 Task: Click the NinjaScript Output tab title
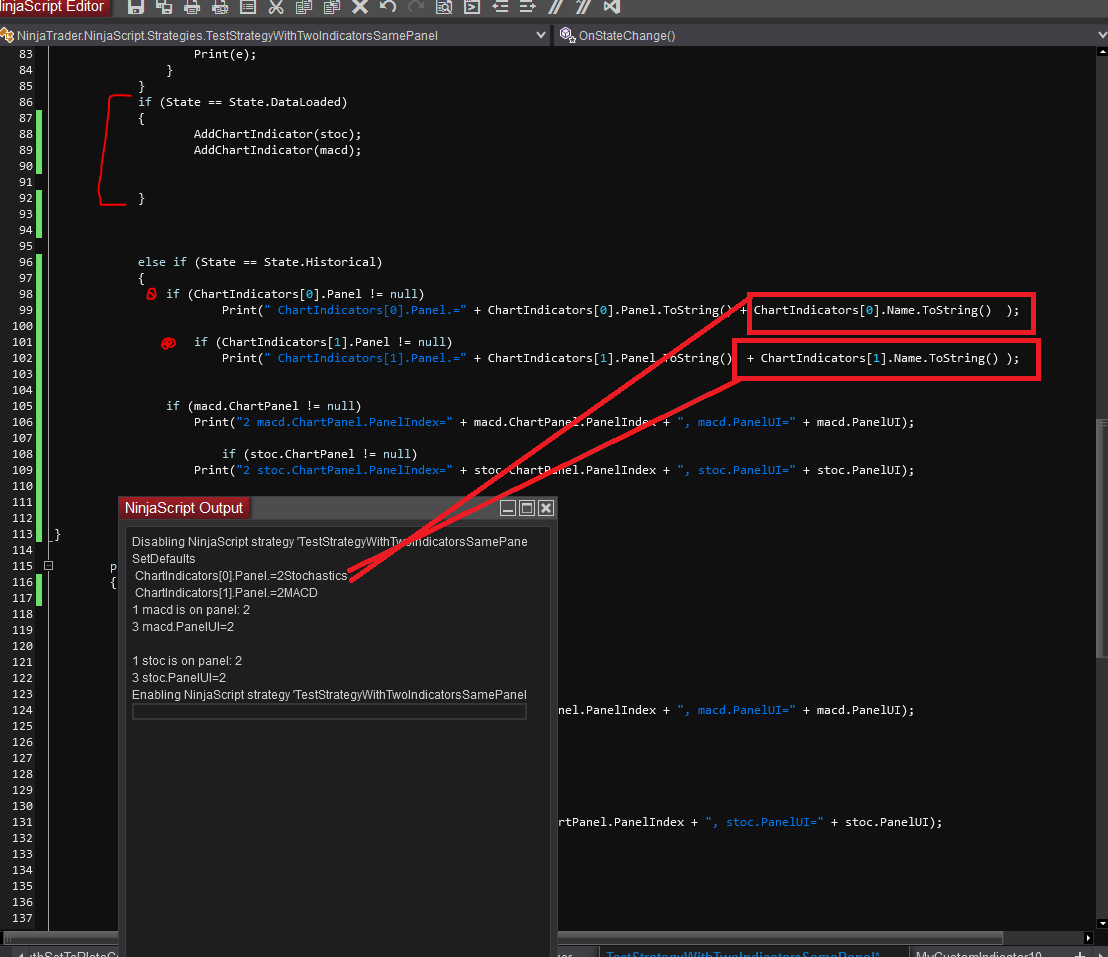point(184,508)
